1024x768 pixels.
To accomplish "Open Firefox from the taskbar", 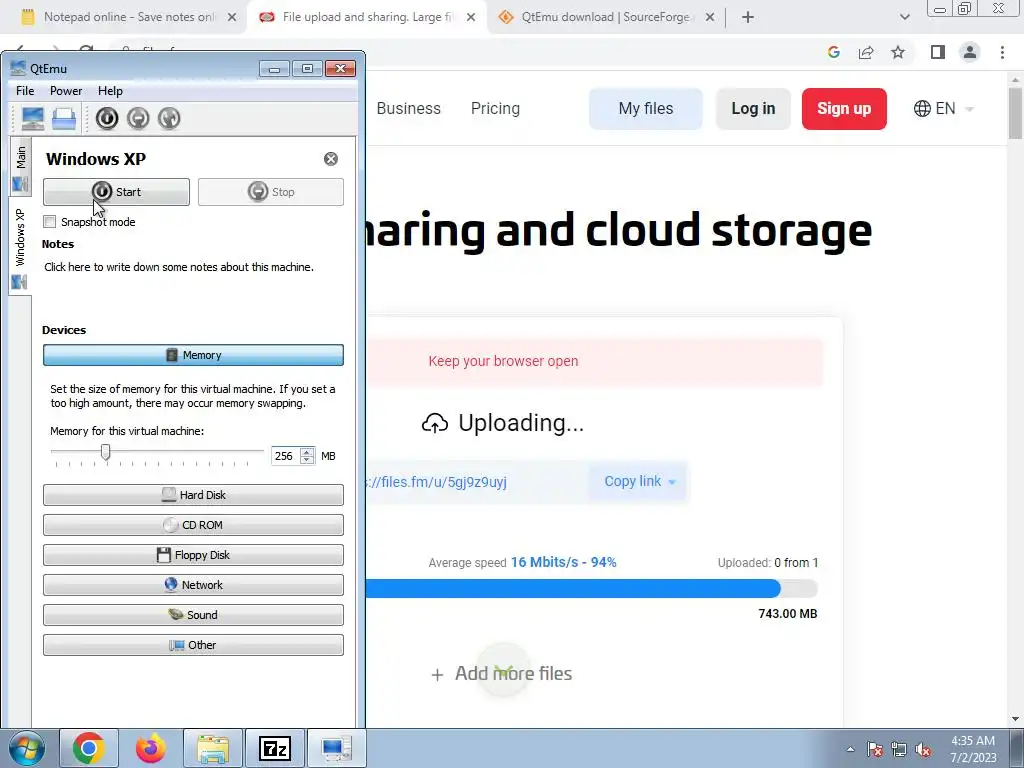I will [x=151, y=748].
